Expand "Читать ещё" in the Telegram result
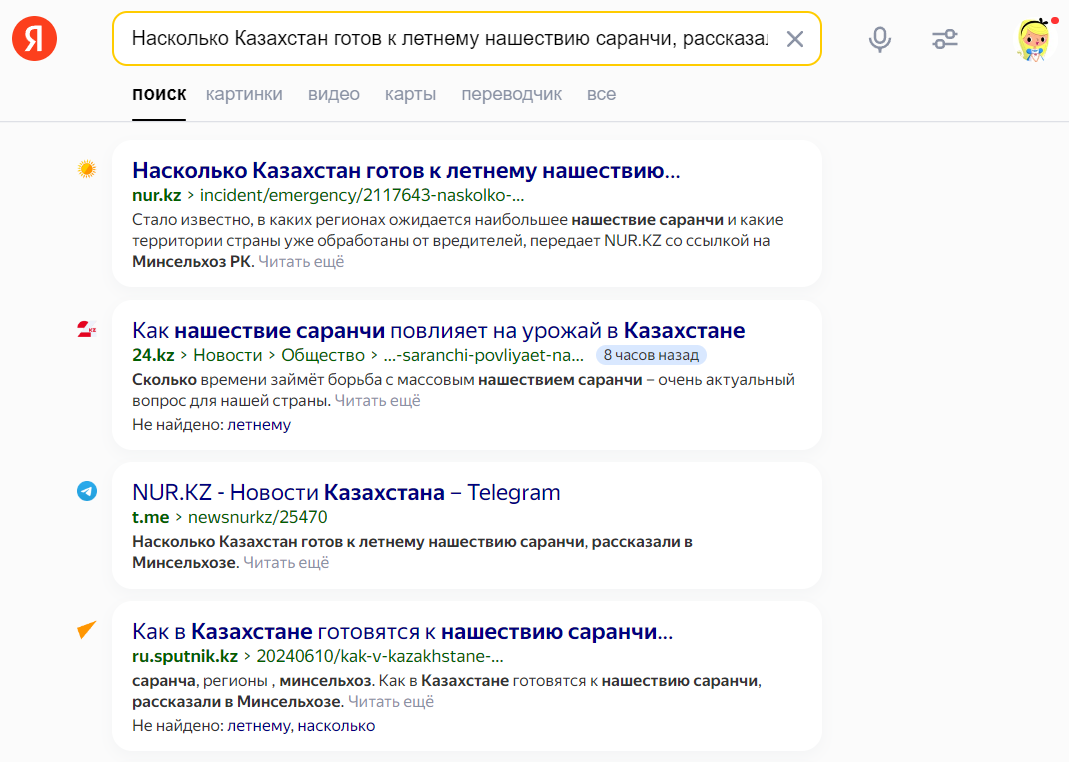 coord(286,563)
